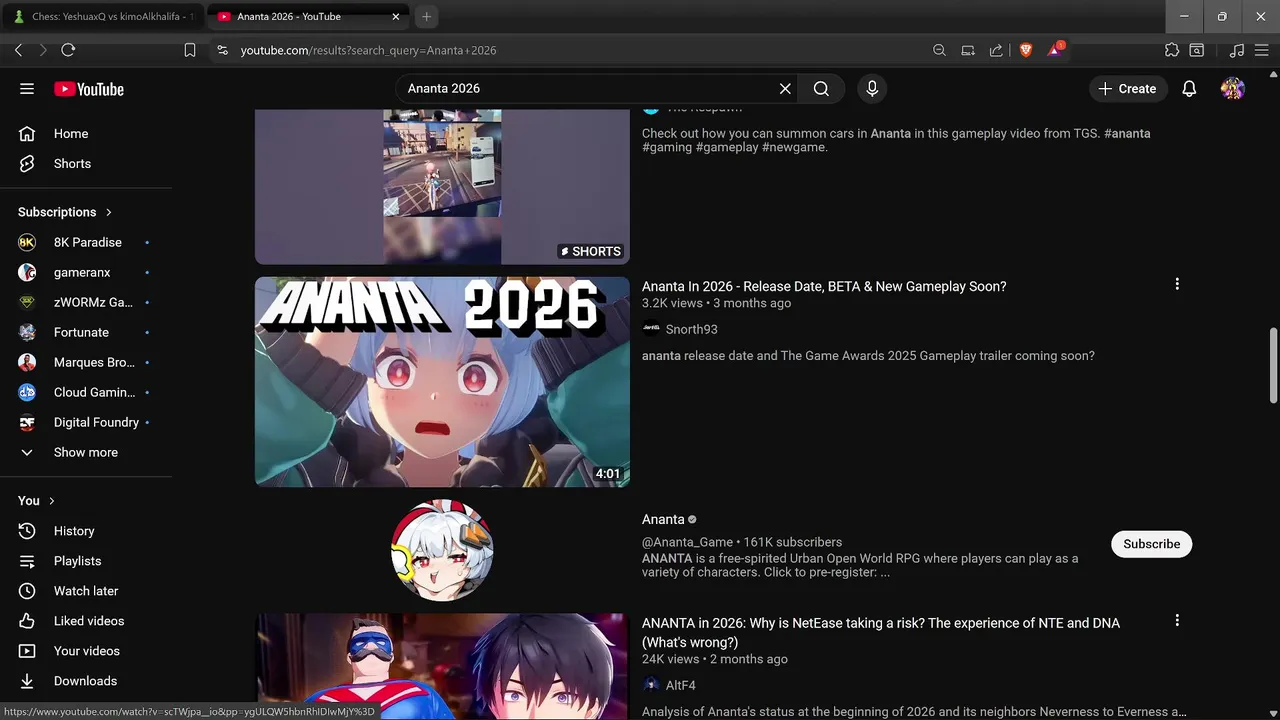Open the ANANTA 2026 video thumbnail
Image resolution: width=1280 pixels, height=720 pixels.
pyautogui.click(x=442, y=382)
